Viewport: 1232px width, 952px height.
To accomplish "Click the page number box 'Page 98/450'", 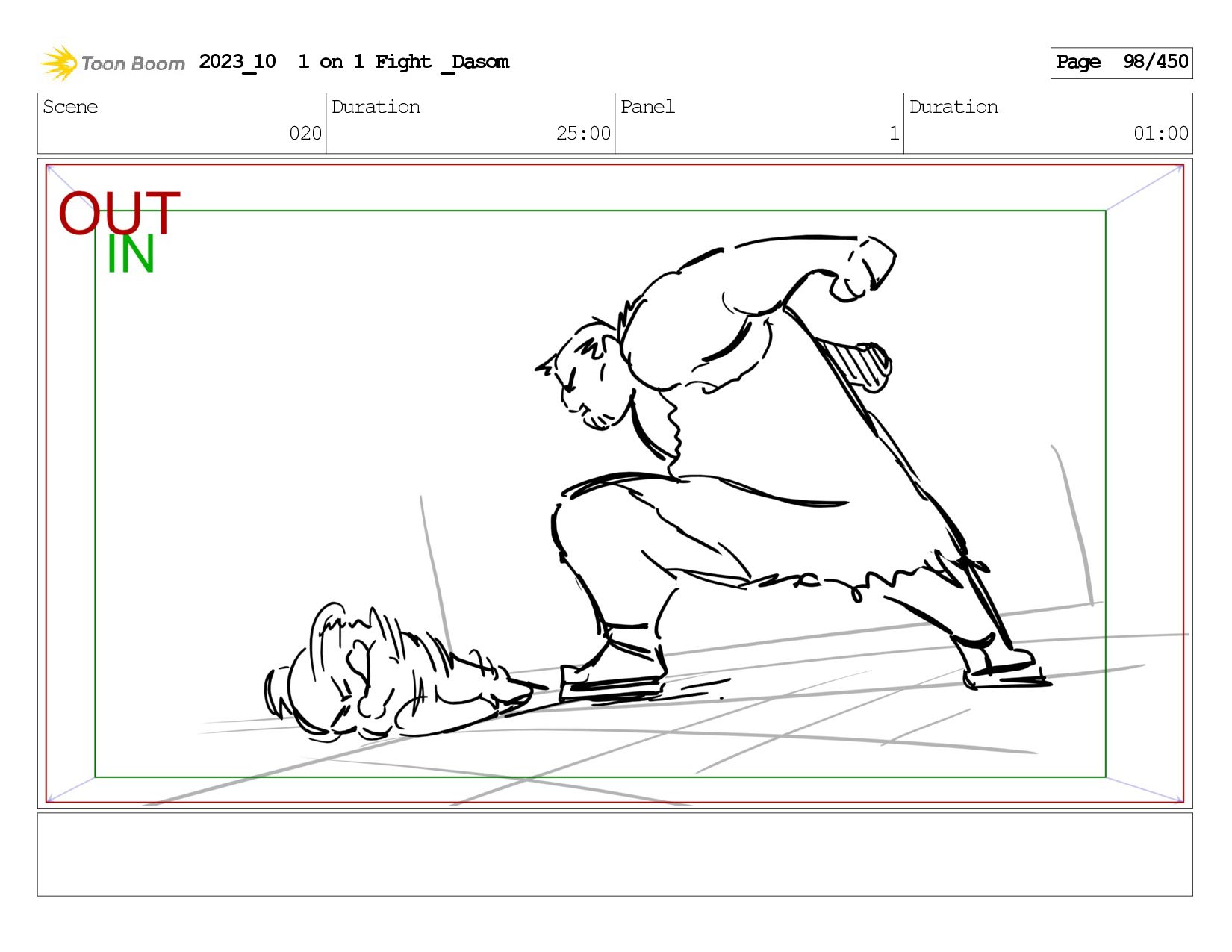I will (x=1121, y=63).
